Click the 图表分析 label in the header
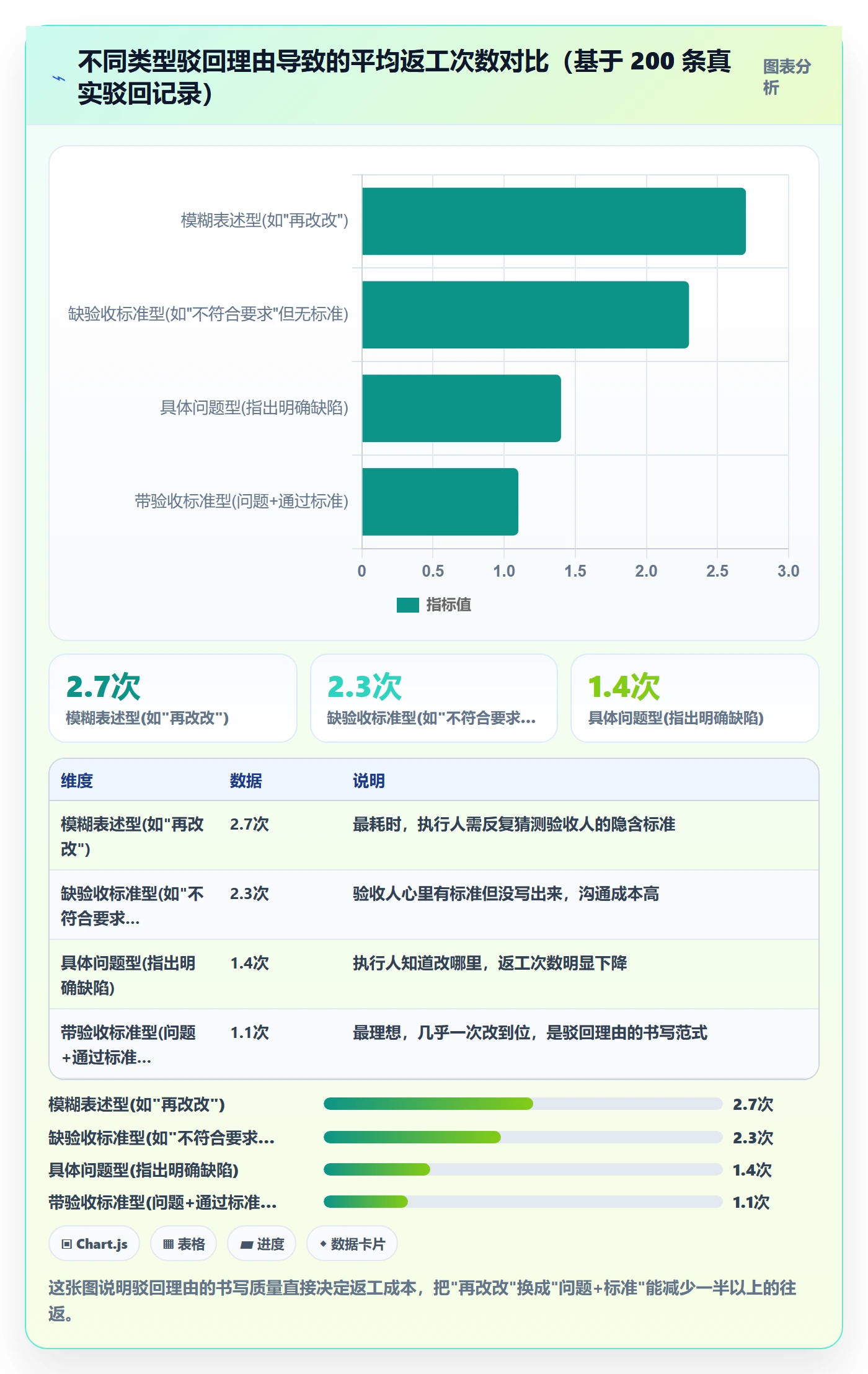 click(787, 77)
